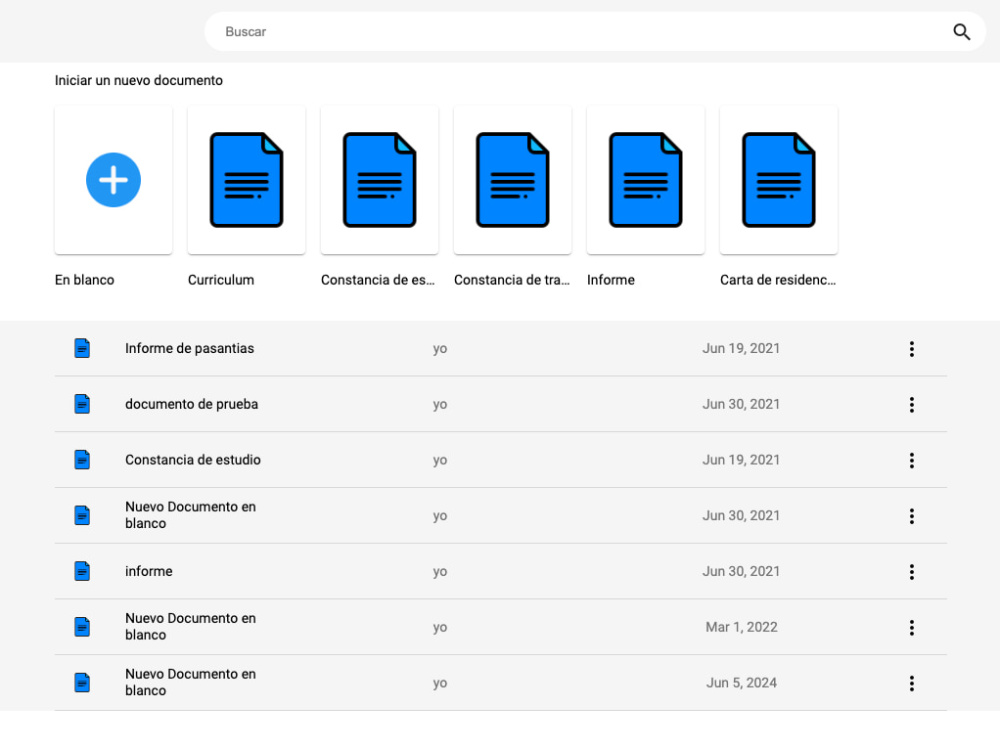The image size is (1000, 750).
Task: Open more options for Constancia de estudio
Action: 911,460
